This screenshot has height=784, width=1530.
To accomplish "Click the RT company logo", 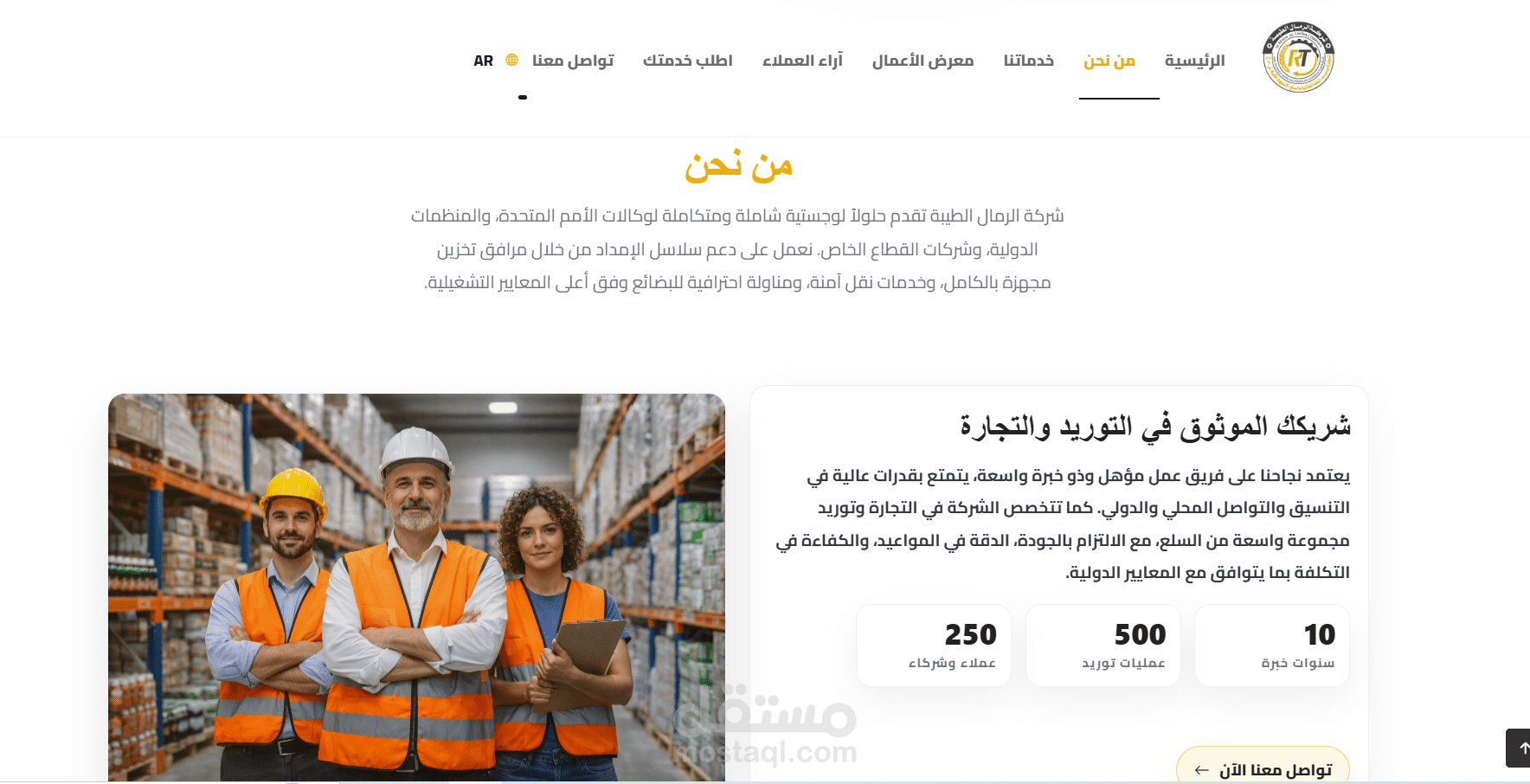I will point(1298,57).
